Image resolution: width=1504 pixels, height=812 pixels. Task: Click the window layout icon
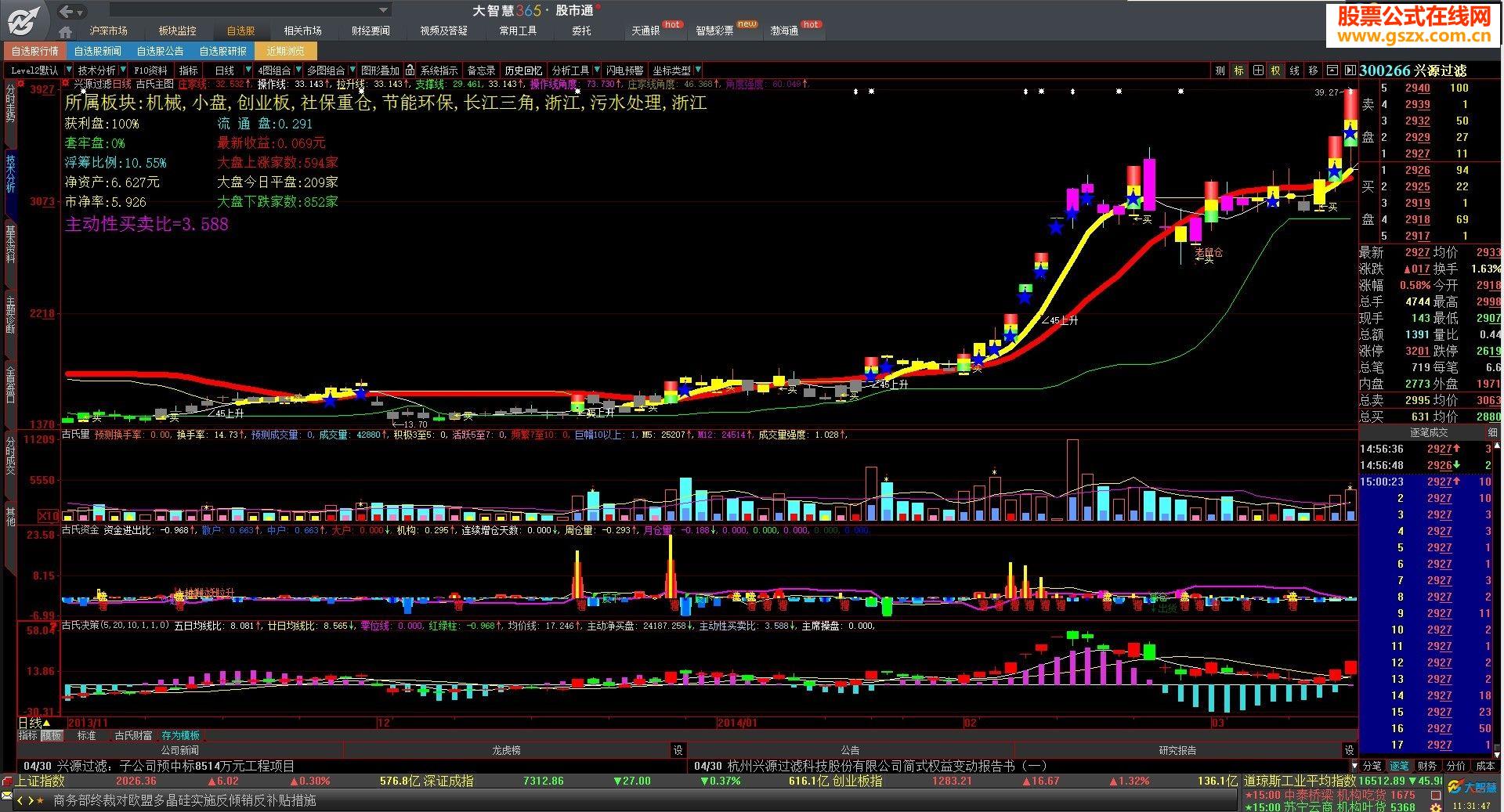coord(1332,70)
